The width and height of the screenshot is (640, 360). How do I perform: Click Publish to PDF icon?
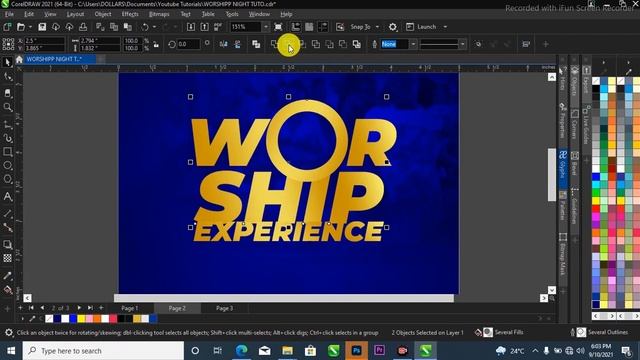click(218, 27)
